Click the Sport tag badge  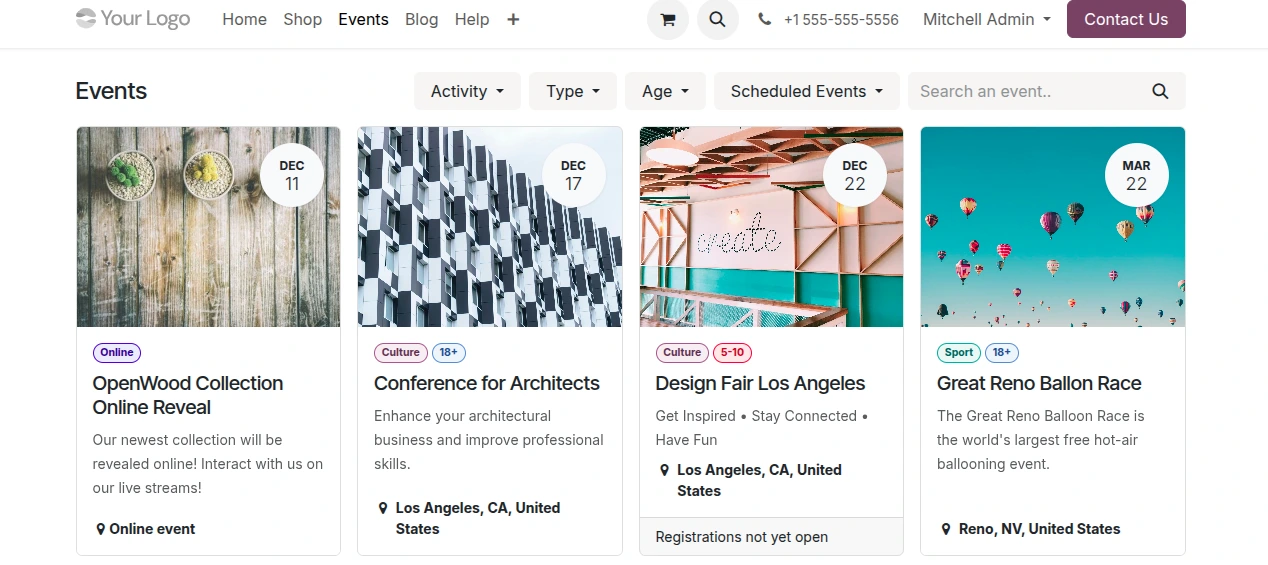pyautogui.click(x=958, y=352)
